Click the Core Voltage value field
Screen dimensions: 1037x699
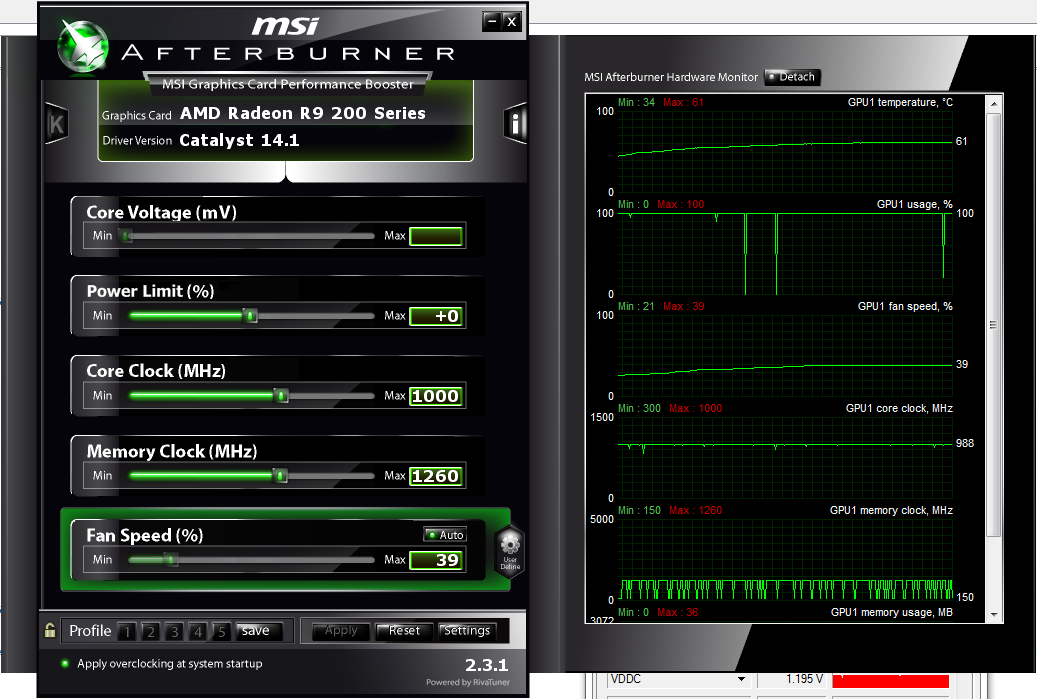436,236
